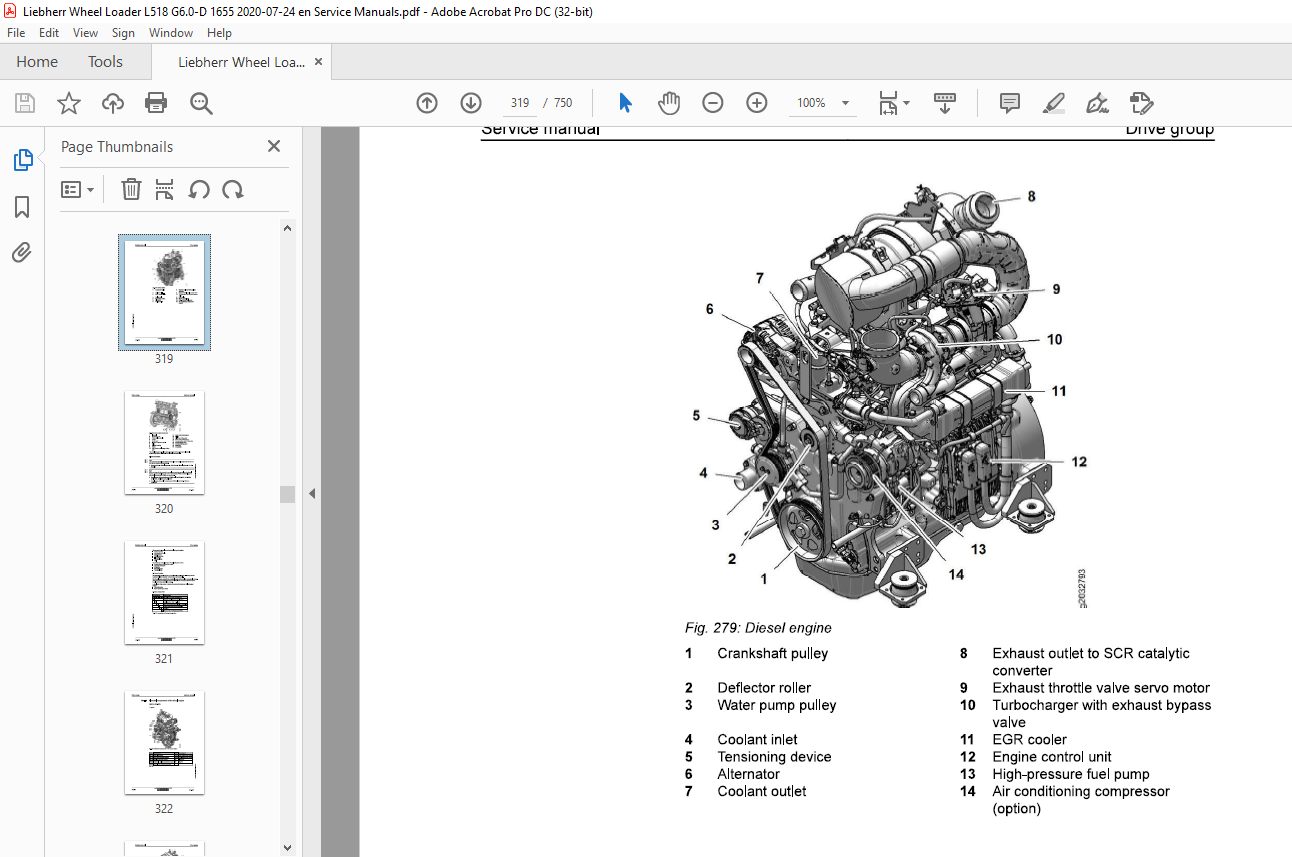Open the File menu
Viewport: 1292px width, 857px height.
pos(16,33)
